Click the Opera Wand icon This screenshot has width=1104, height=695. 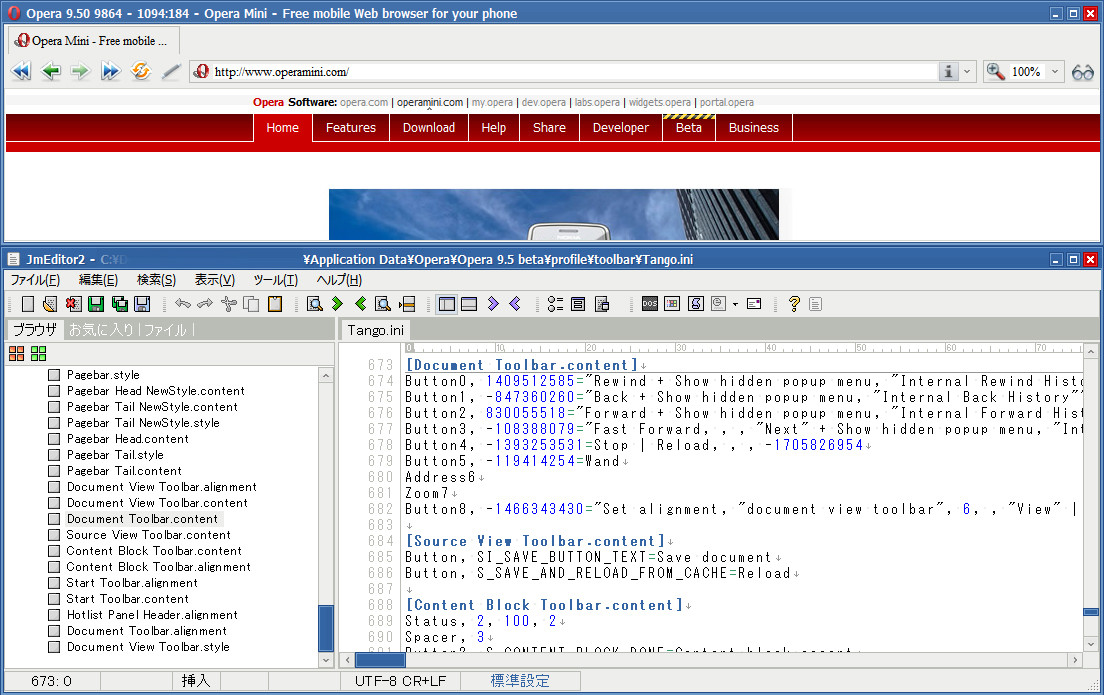point(171,71)
